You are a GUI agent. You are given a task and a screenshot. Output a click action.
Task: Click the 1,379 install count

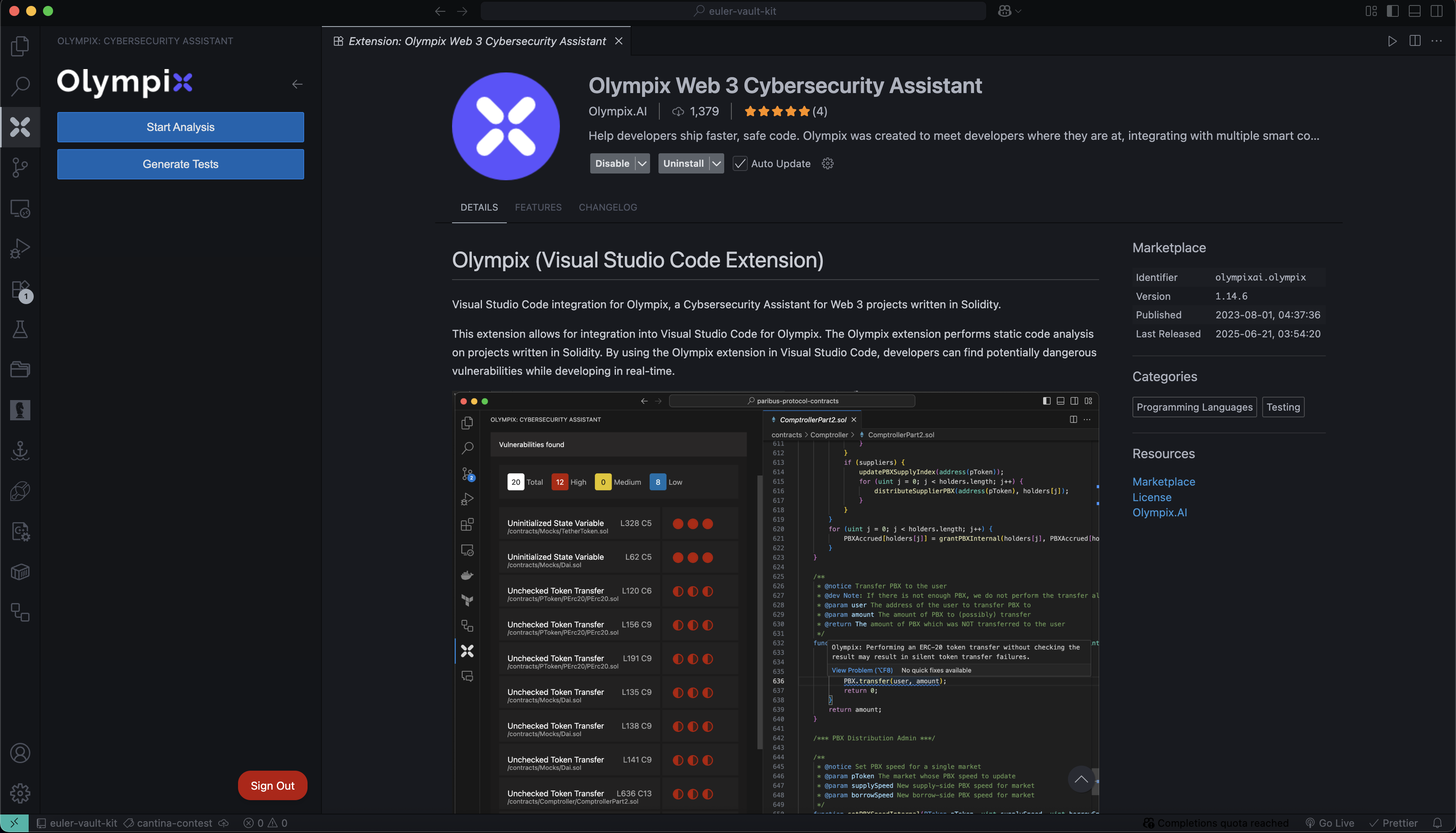(x=696, y=111)
